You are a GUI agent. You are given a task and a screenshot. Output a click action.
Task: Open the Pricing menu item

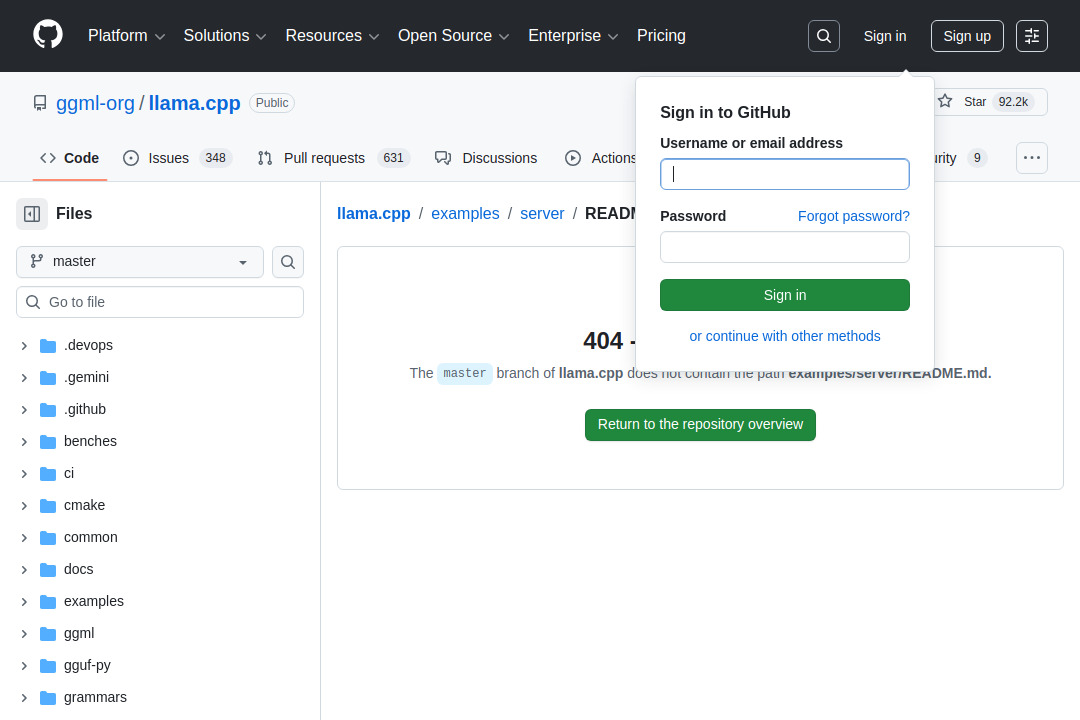(661, 36)
